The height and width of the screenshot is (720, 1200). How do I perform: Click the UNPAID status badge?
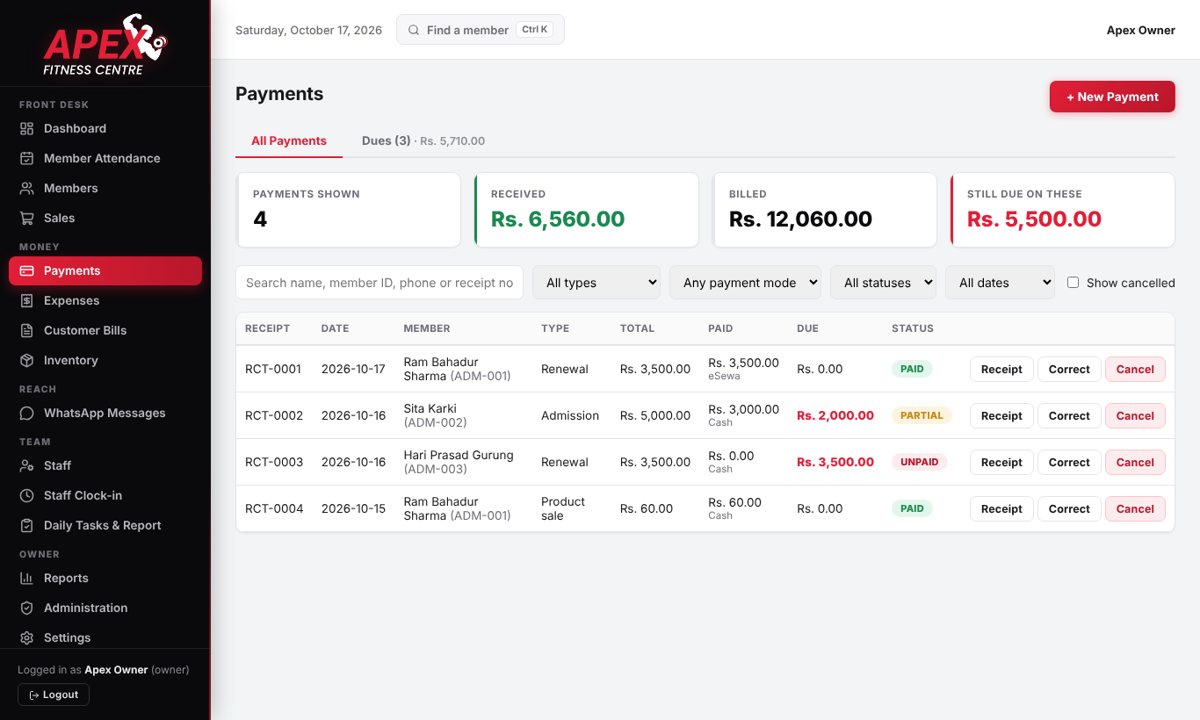919,462
